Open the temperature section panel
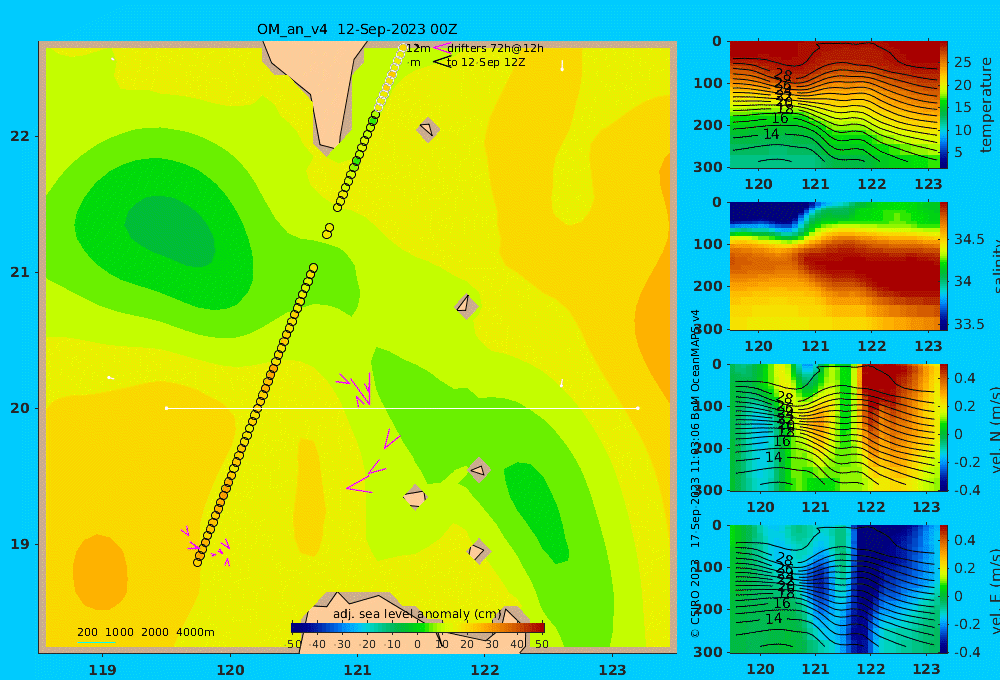 834,105
